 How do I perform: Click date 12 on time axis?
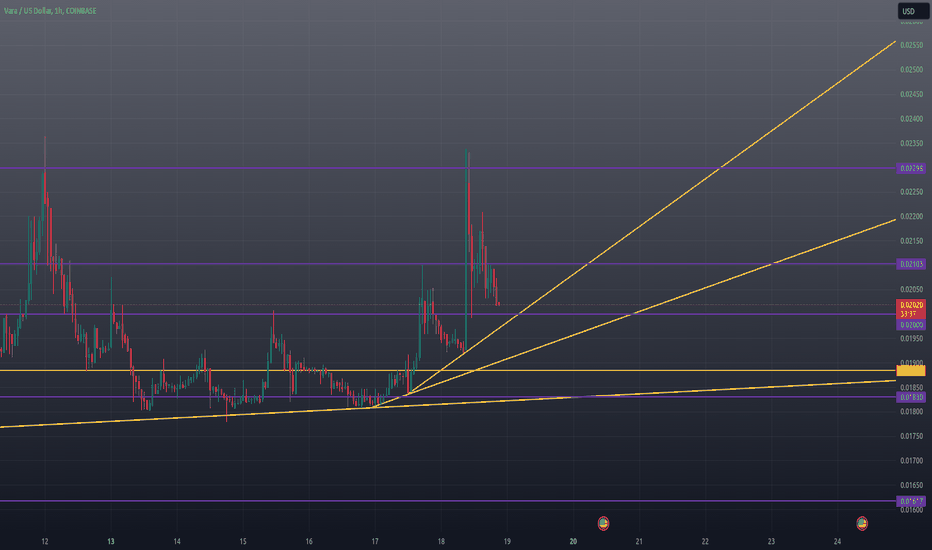tap(45, 541)
